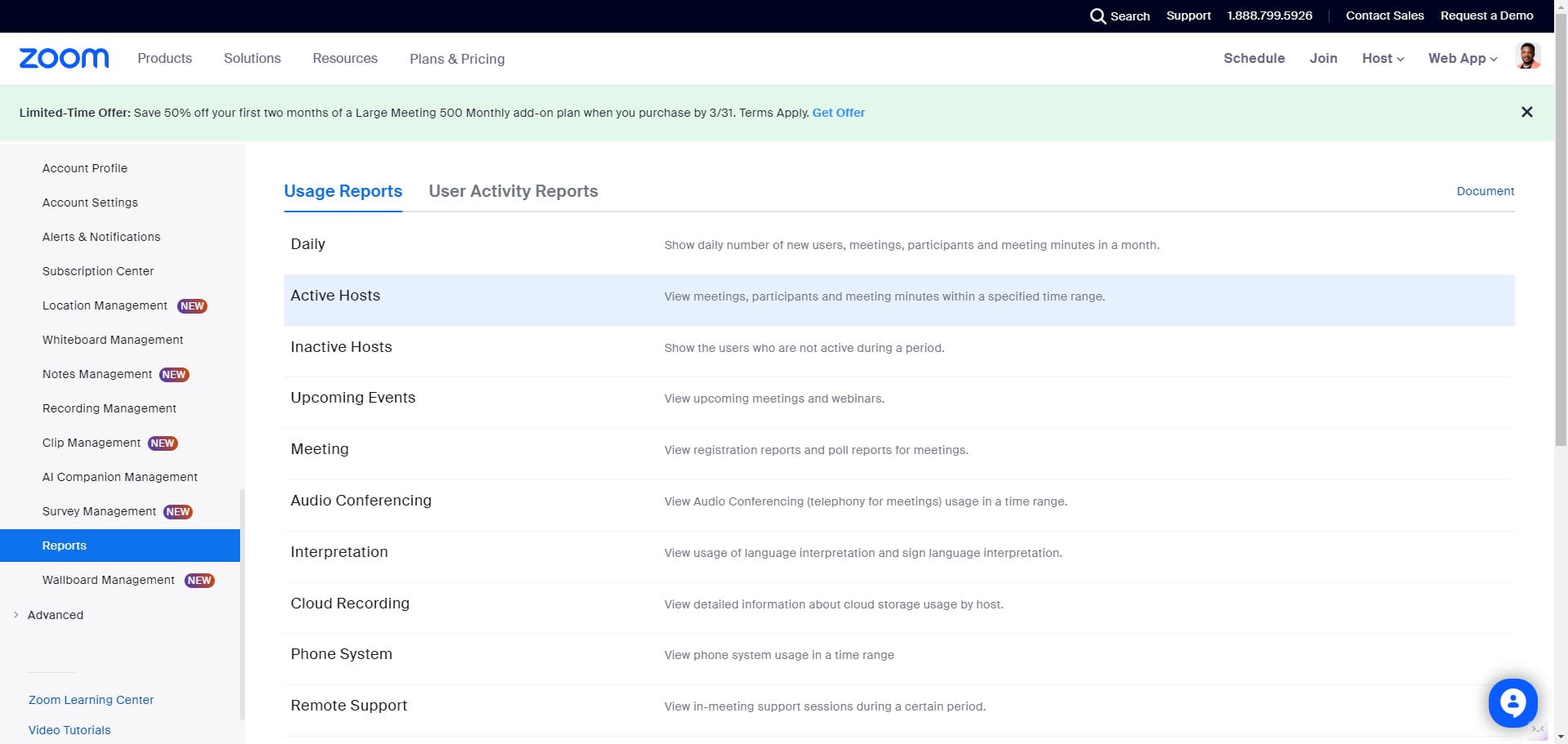Image resolution: width=1568 pixels, height=744 pixels.
Task: Open the Cloud Recording report
Action: [350, 604]
